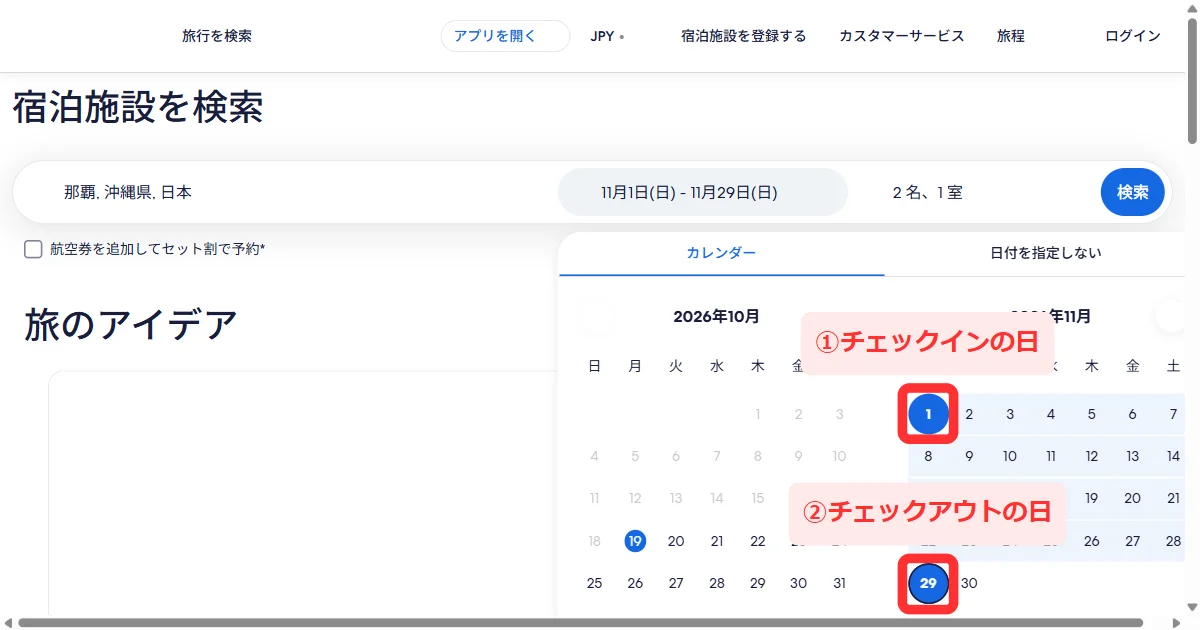Select November 1 check-in date
This screenshot has height=630, width=1200.
[928, 414]
